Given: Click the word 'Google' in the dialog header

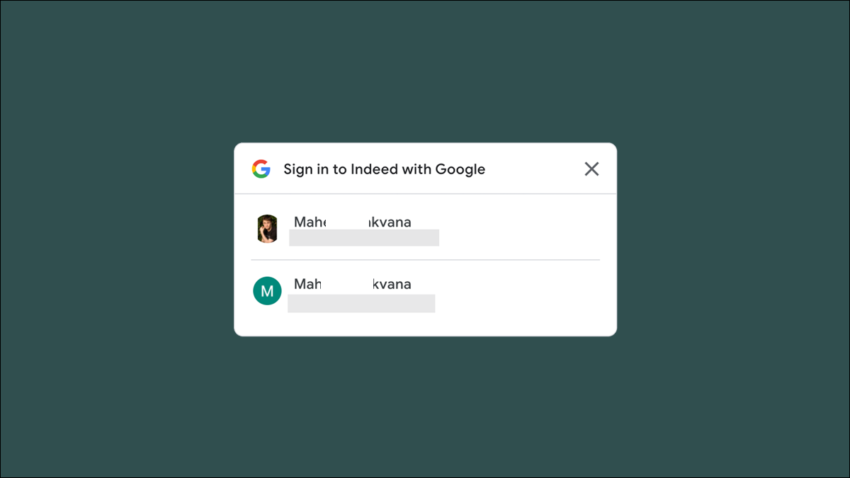Looking at the screenshot, I should (460, 169).
